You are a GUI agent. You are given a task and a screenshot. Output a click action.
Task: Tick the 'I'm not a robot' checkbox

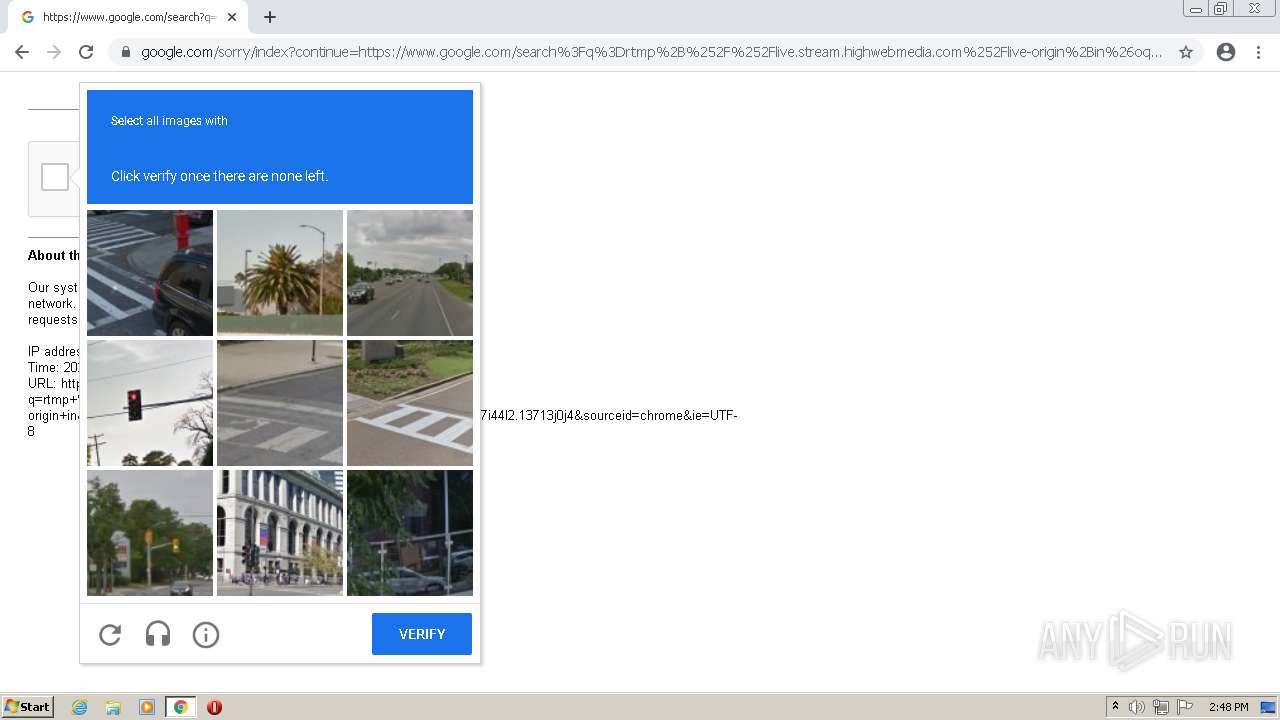55,177
